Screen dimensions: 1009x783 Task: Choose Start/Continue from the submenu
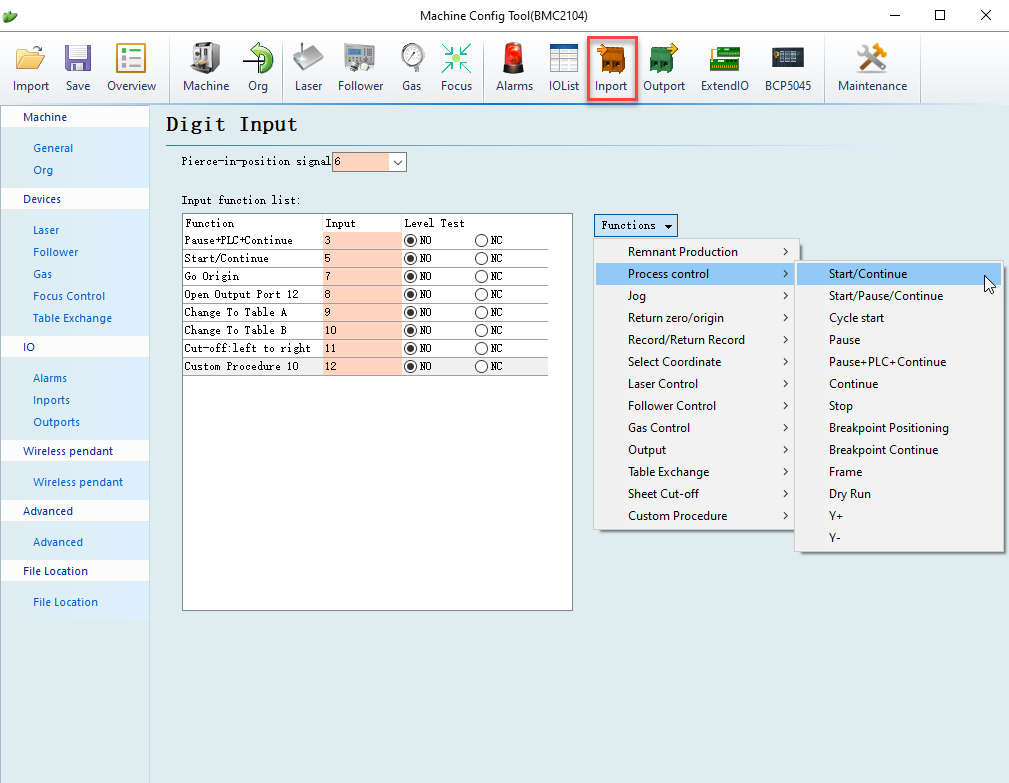[899, 274]
